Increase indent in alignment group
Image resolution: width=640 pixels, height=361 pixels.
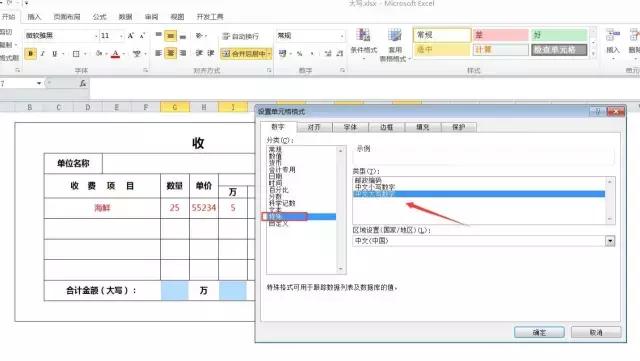(x=211, y=53)
